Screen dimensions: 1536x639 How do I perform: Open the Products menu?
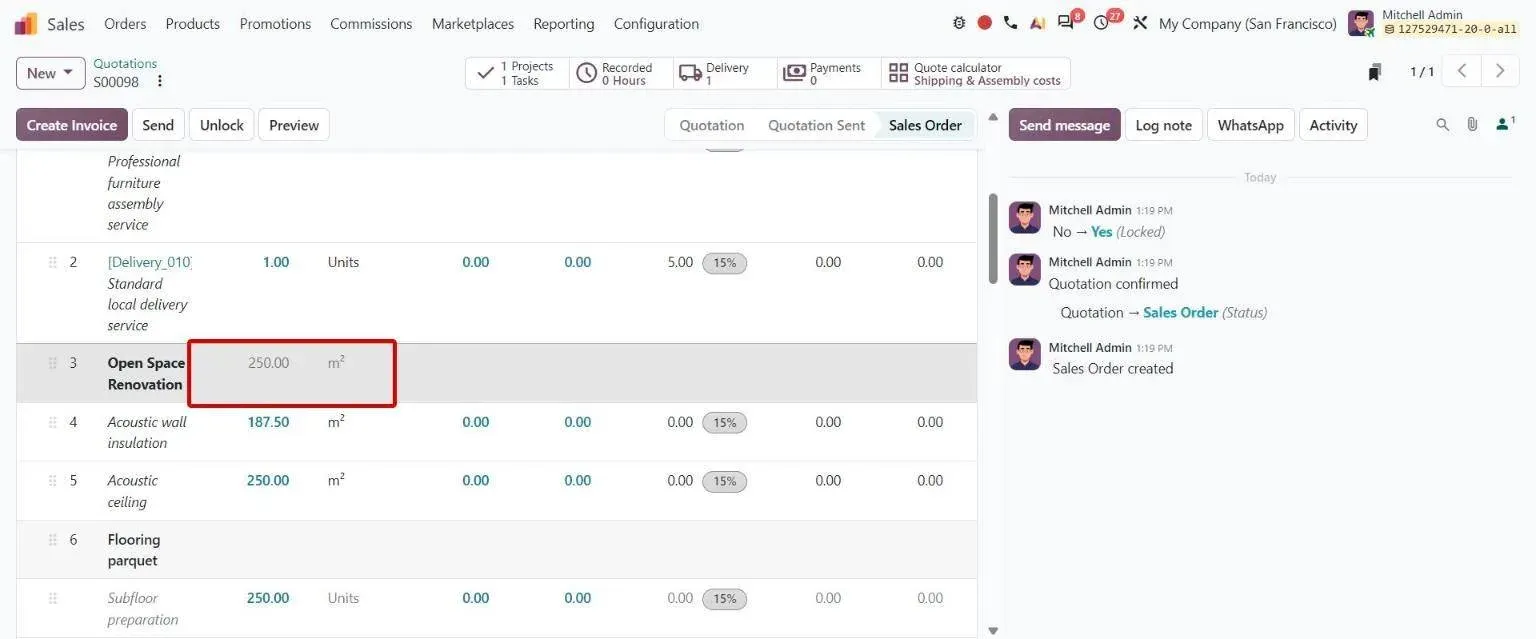pyautogui.click(x=193, y=23)
